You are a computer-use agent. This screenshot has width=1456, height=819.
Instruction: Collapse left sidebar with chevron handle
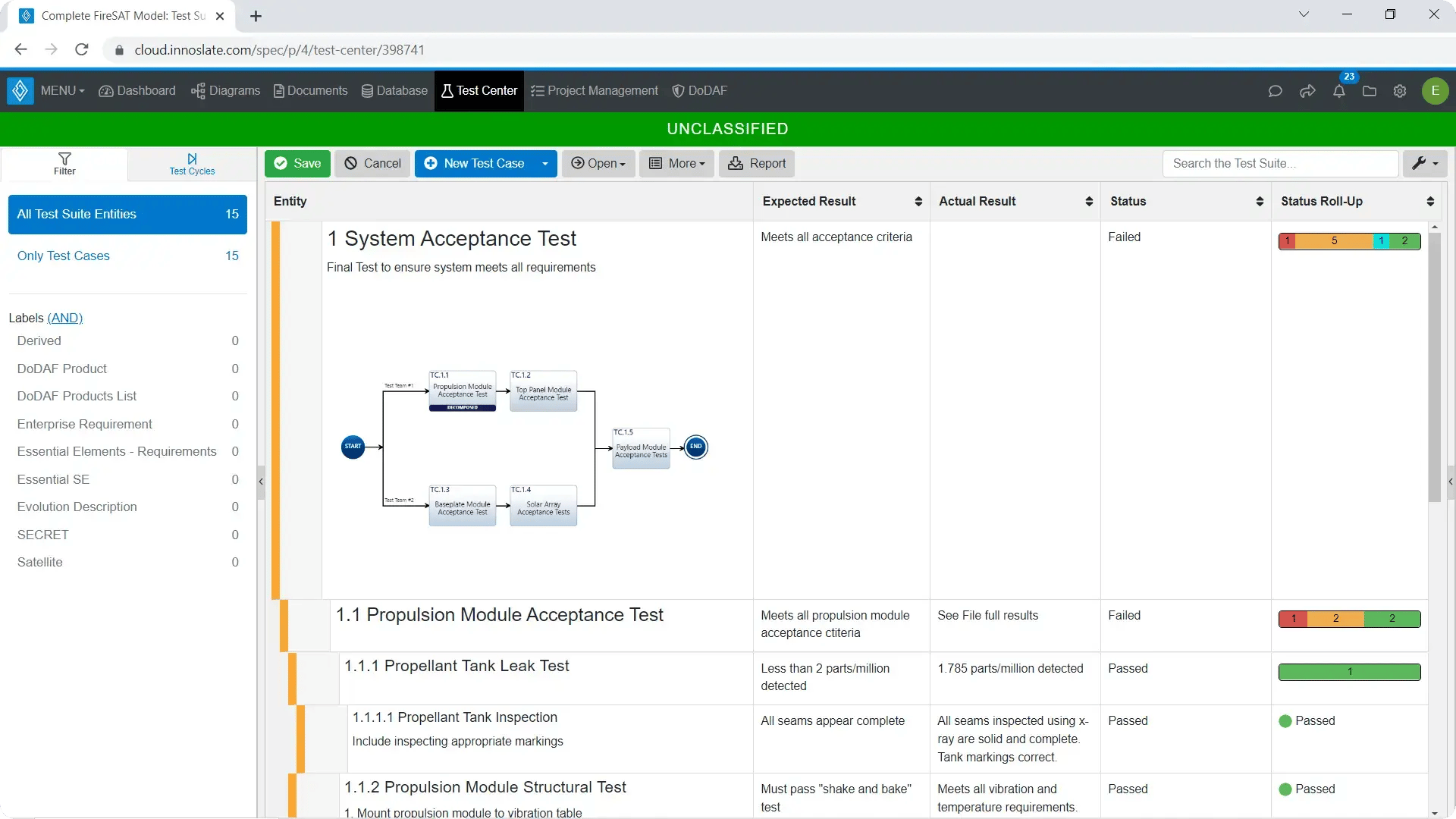(261, 482)
